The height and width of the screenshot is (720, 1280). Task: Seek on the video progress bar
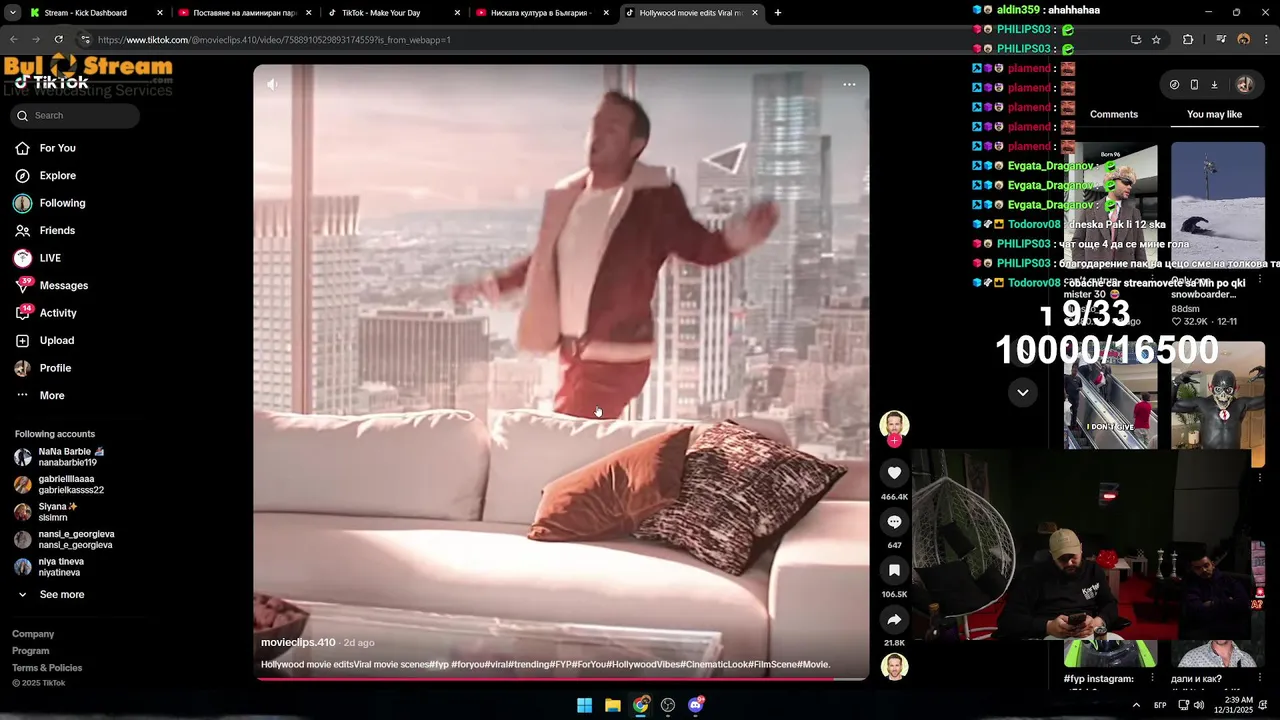[x=560, y=679]
